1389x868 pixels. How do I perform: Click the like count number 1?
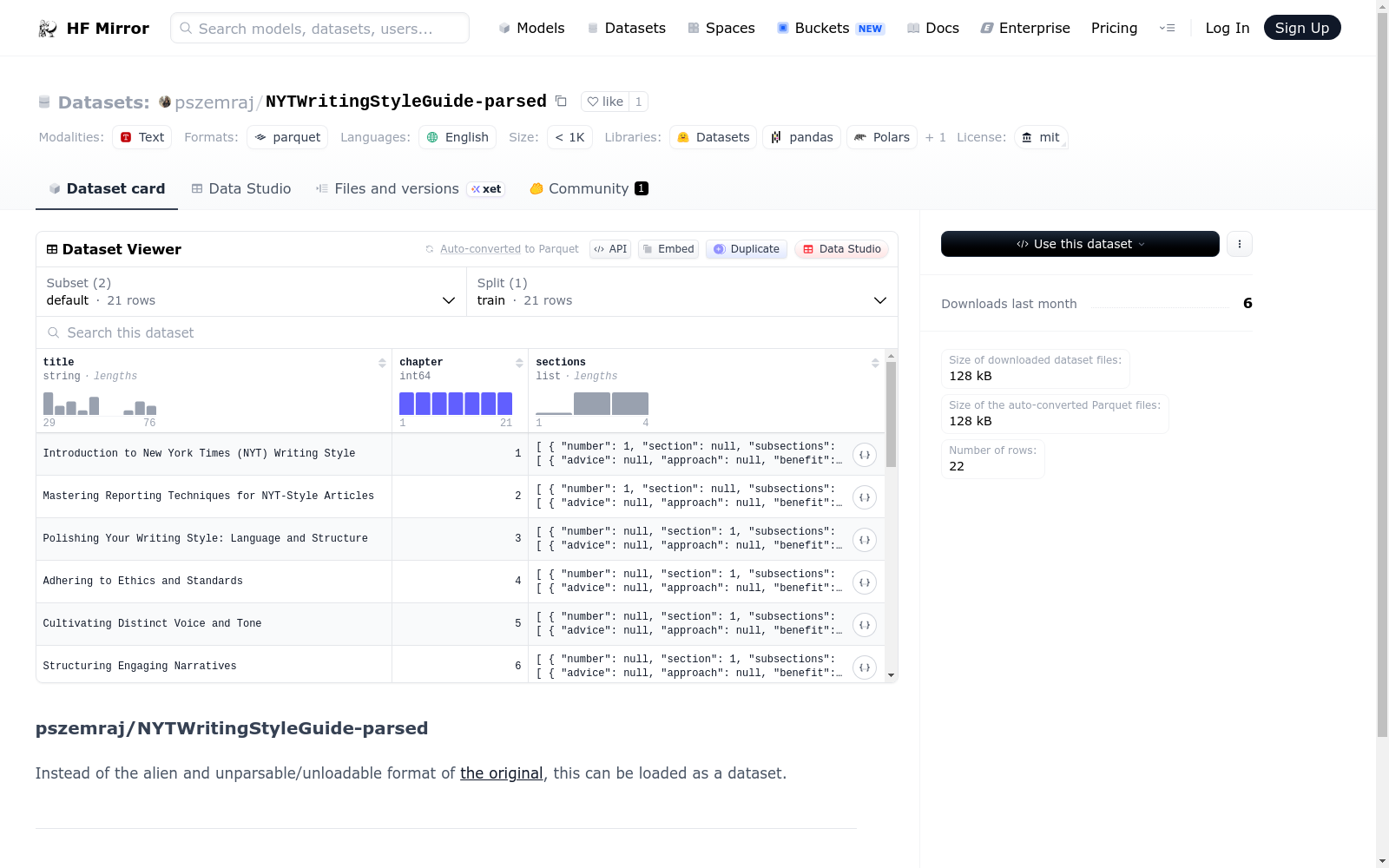click(x=638, y=102)
